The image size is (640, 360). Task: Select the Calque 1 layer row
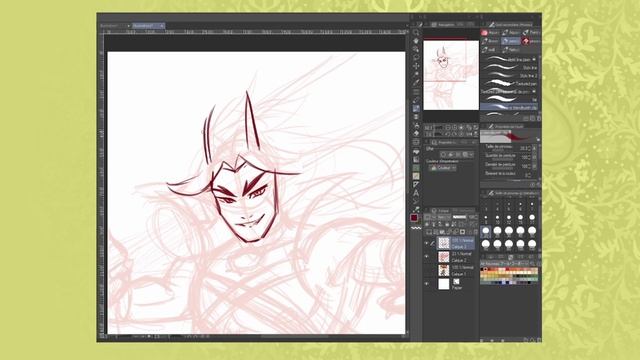click(456, 270)
